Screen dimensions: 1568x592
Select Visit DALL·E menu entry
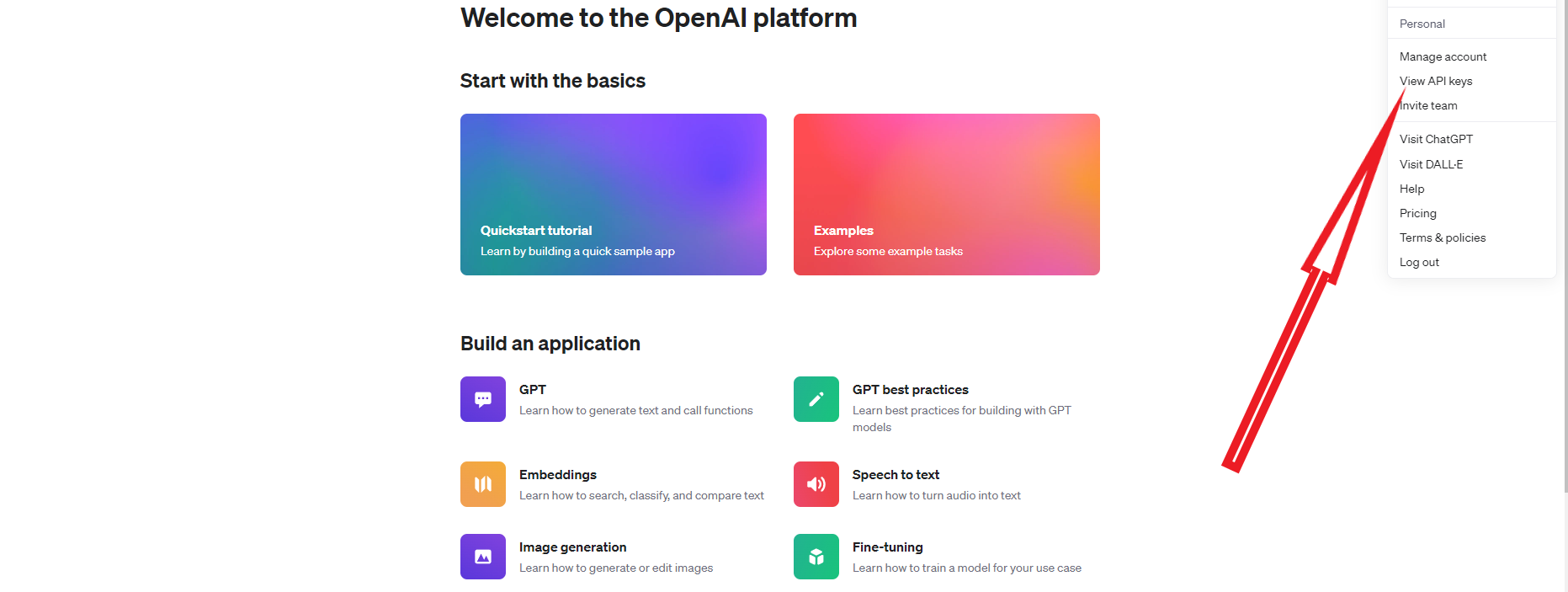pyautogui.click(x=1431, y=164)
